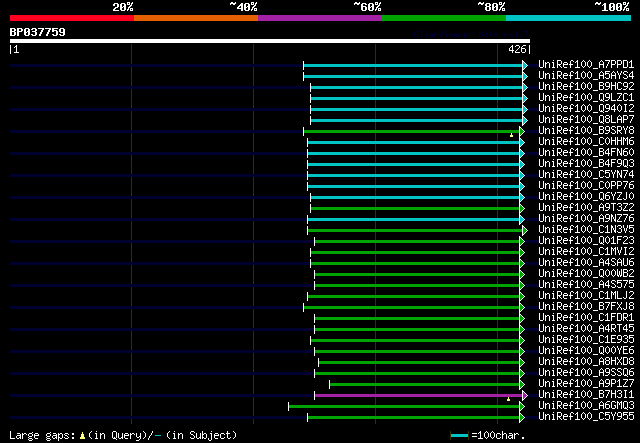The image size is (640, 443).
Task: Select label UniRef100_C1N3V5
Action: 586,230
